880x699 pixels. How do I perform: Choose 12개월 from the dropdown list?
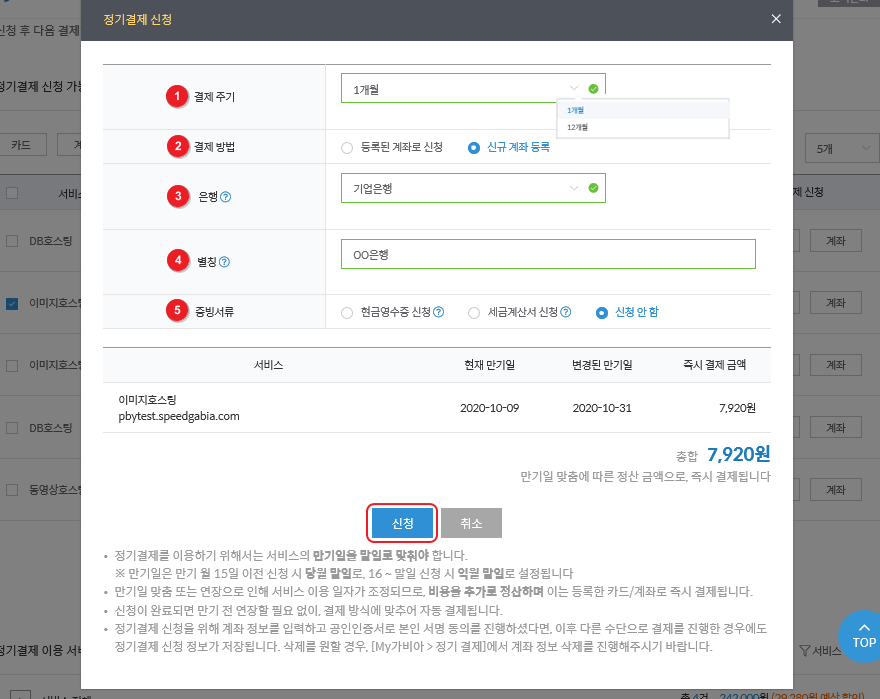pos(643,127)
